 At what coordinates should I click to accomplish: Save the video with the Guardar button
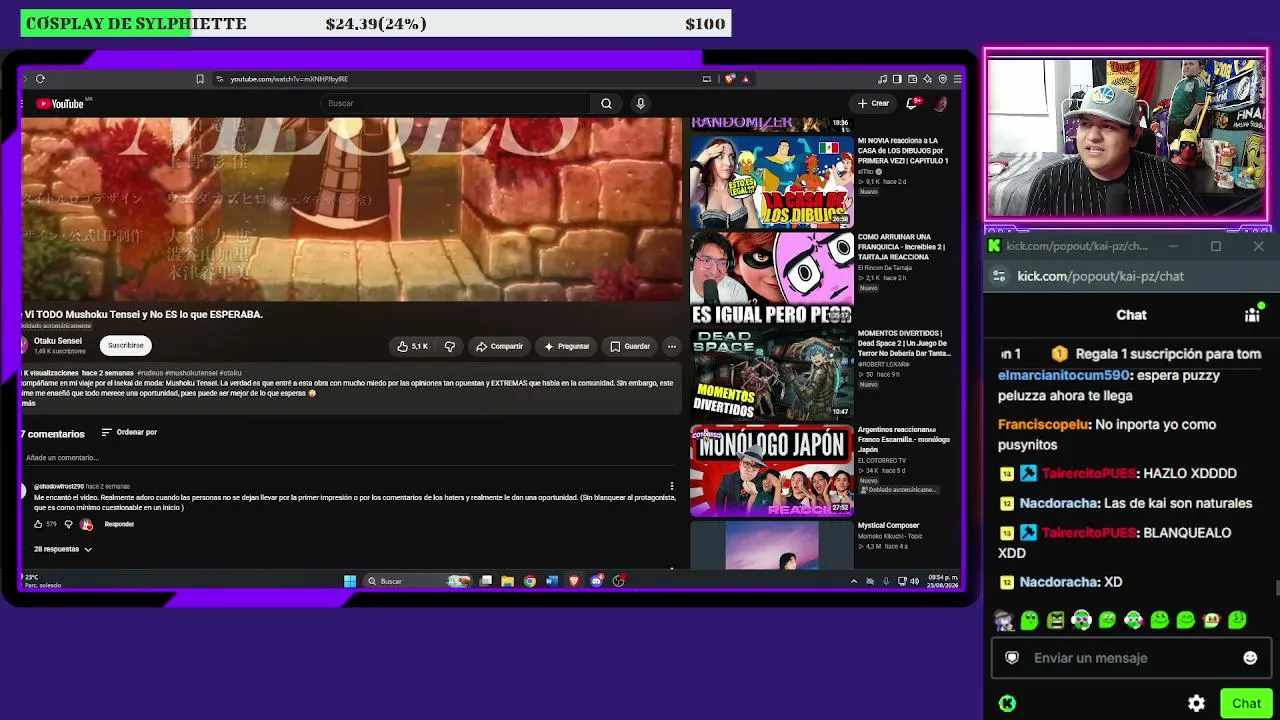(630, 346)
